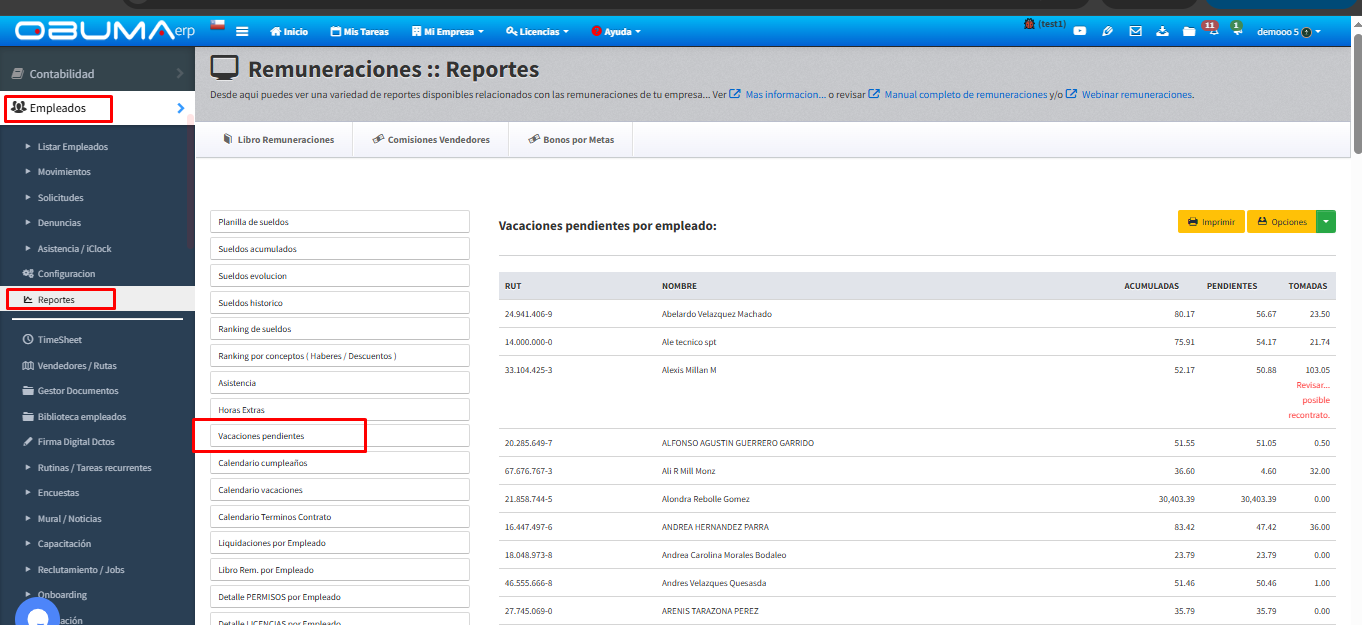Open Reclutamiento / Jobs in sidebar
Screen dimensions: 1362x625
click(80, 570)
